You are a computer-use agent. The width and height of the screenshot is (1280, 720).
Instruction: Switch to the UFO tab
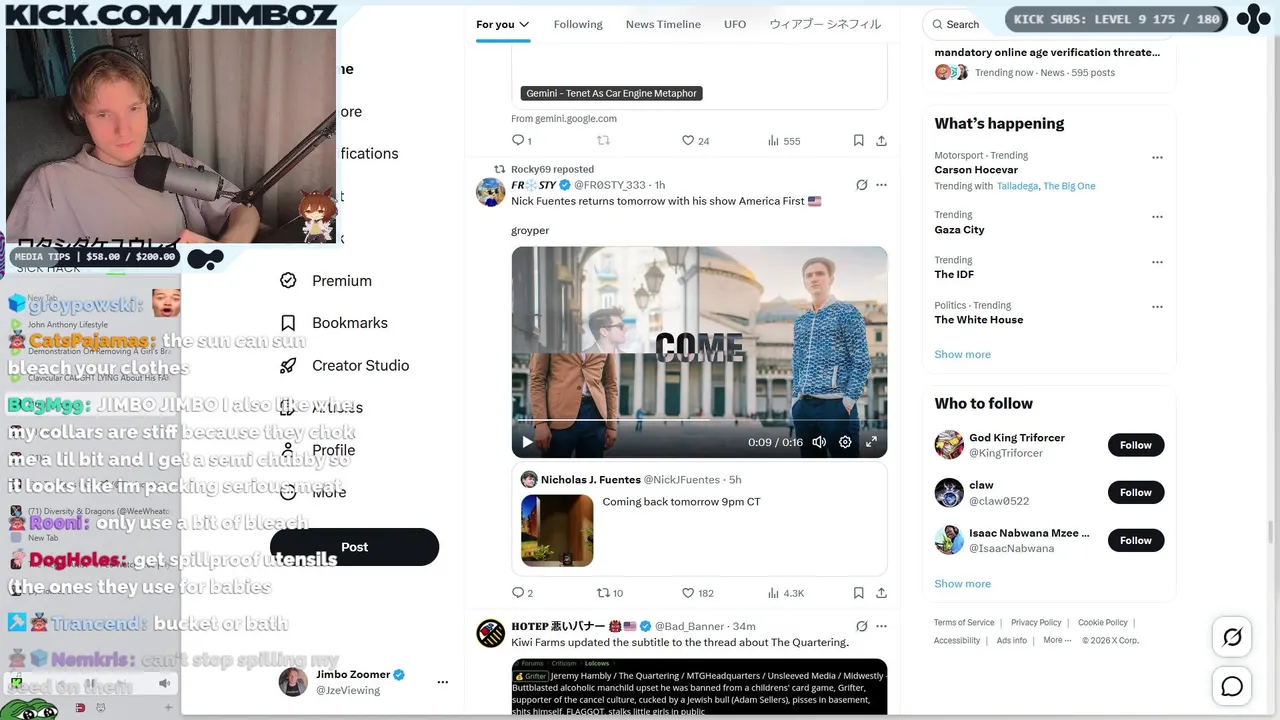[x=735, y=24]
